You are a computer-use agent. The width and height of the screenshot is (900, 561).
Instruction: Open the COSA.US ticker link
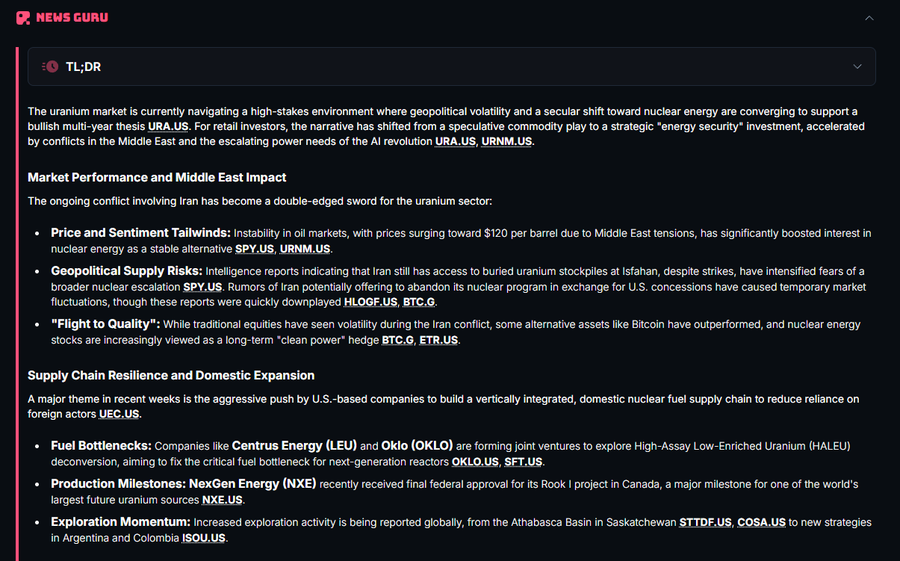point(761,523)
